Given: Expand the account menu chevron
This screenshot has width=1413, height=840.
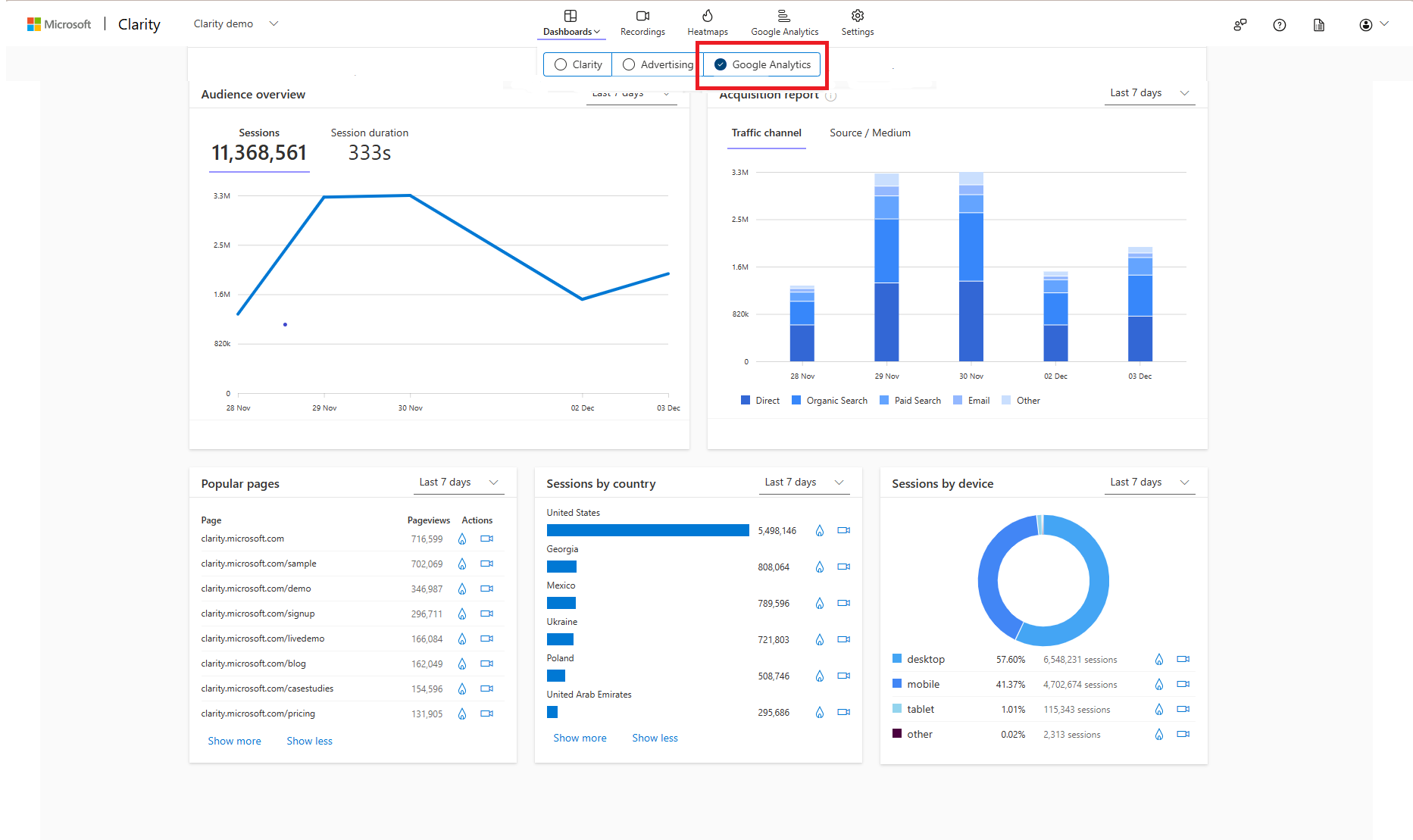Looking at the screenshot, I should pos(1387,24).
